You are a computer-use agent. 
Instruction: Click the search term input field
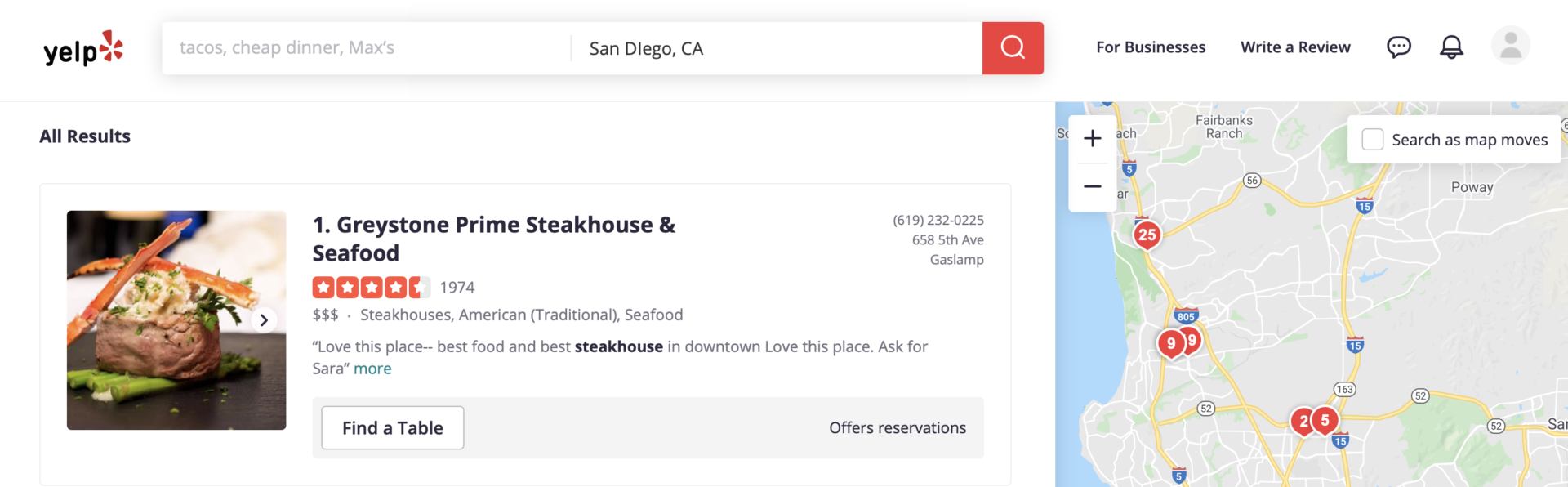367,48
